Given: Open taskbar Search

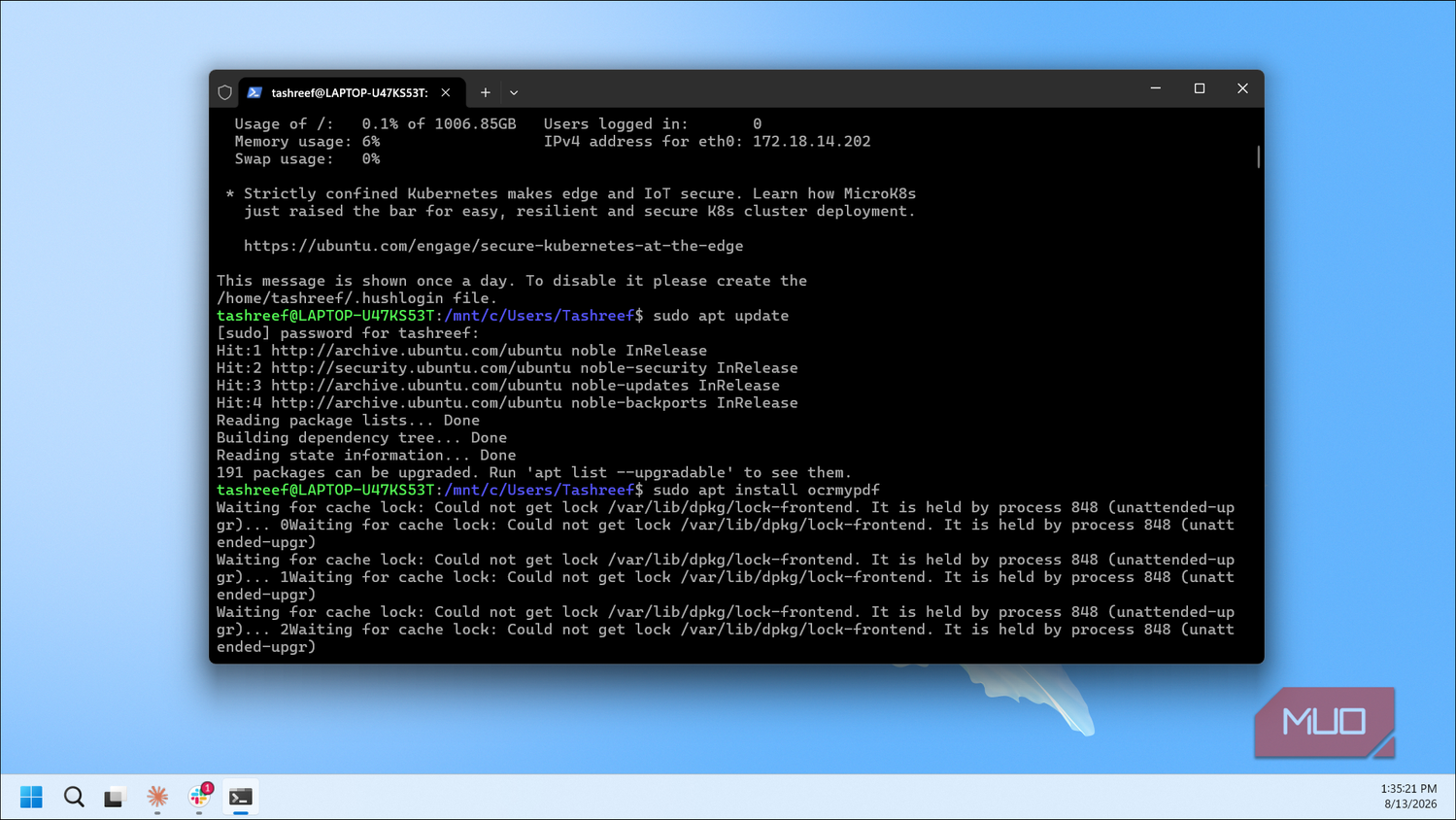Looking at the screenshot, I should point(74,797).
